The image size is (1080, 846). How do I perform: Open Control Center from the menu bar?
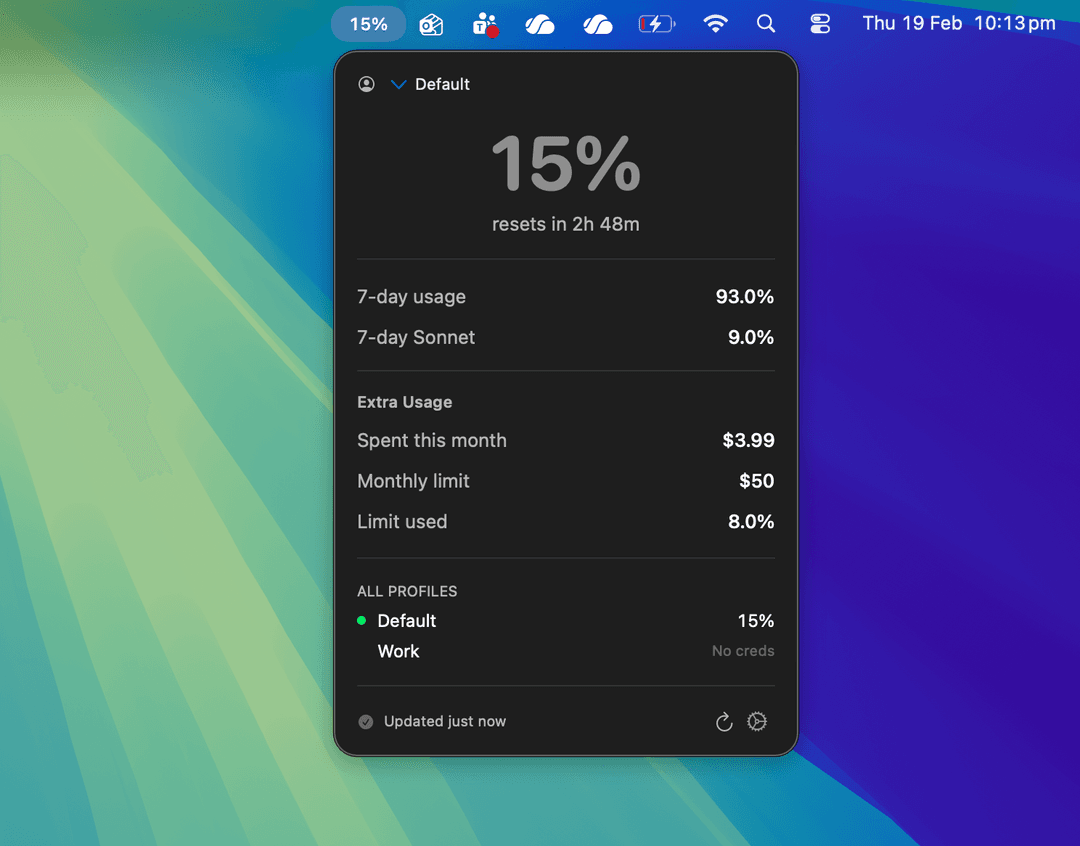(x=820, y=23)
